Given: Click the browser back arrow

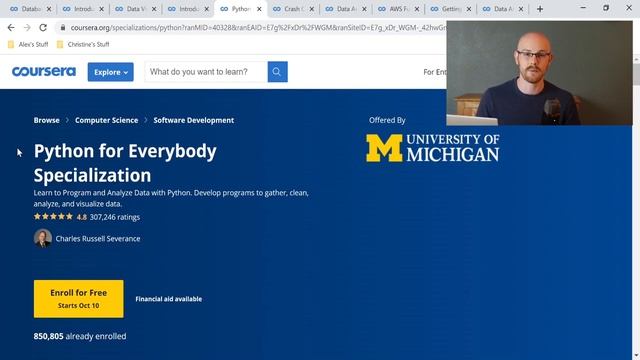Looking at the screenshot, I should 11,28.
